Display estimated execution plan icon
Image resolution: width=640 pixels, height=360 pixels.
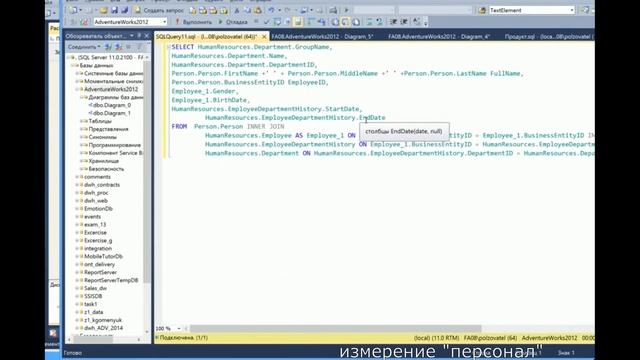(277, 22)
